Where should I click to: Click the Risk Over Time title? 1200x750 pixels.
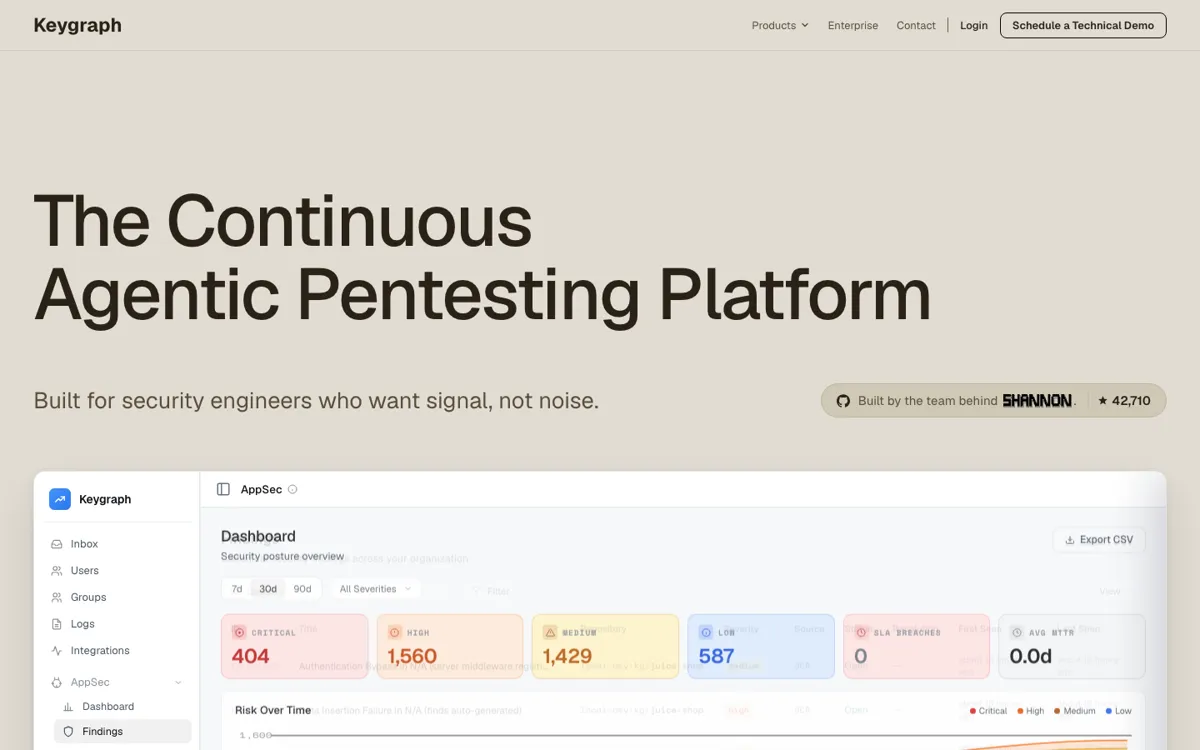click(x=273, y=710)
